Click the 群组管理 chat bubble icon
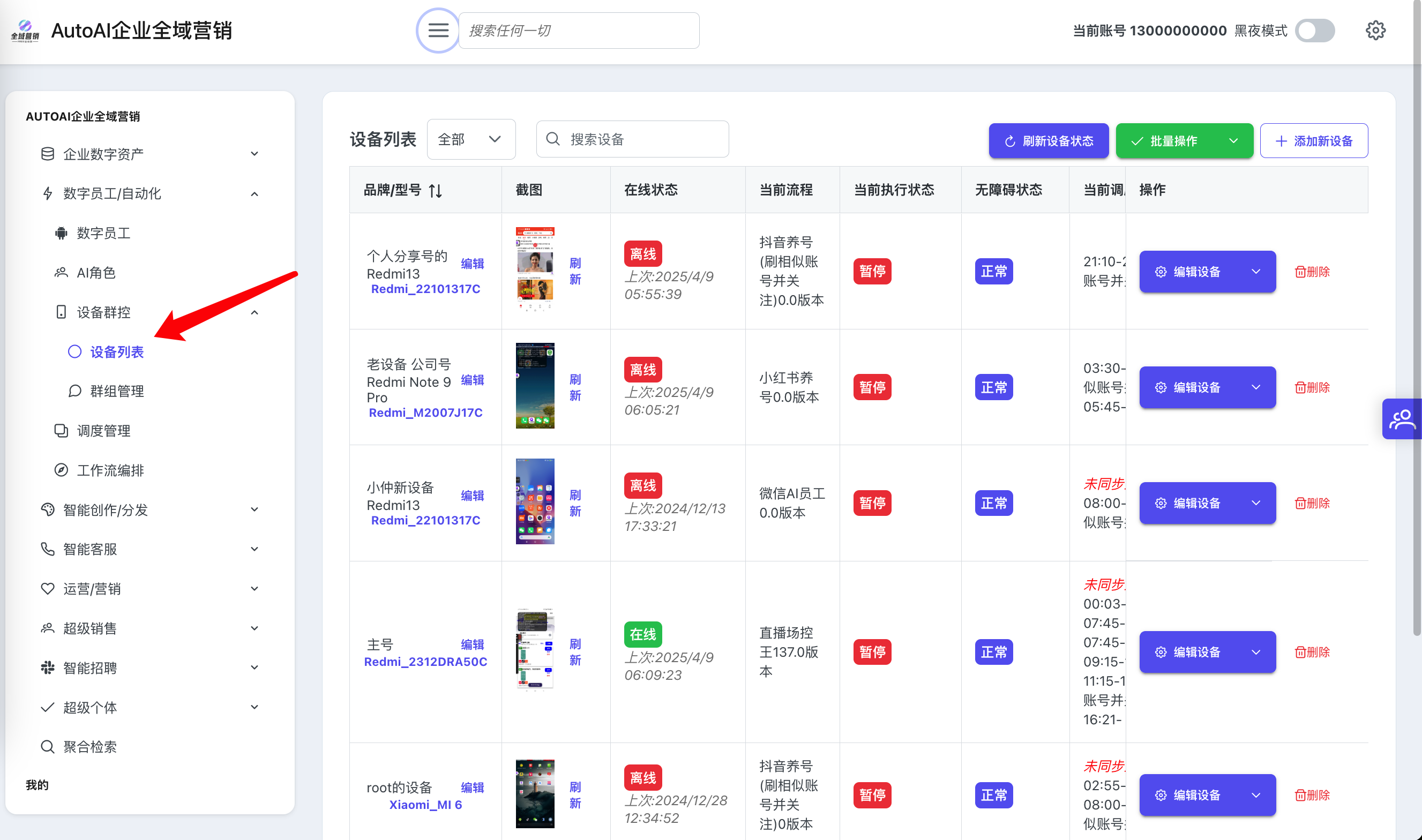This screenshot has width=1422, height=840. pyautogui.click(x=74, y=391)
